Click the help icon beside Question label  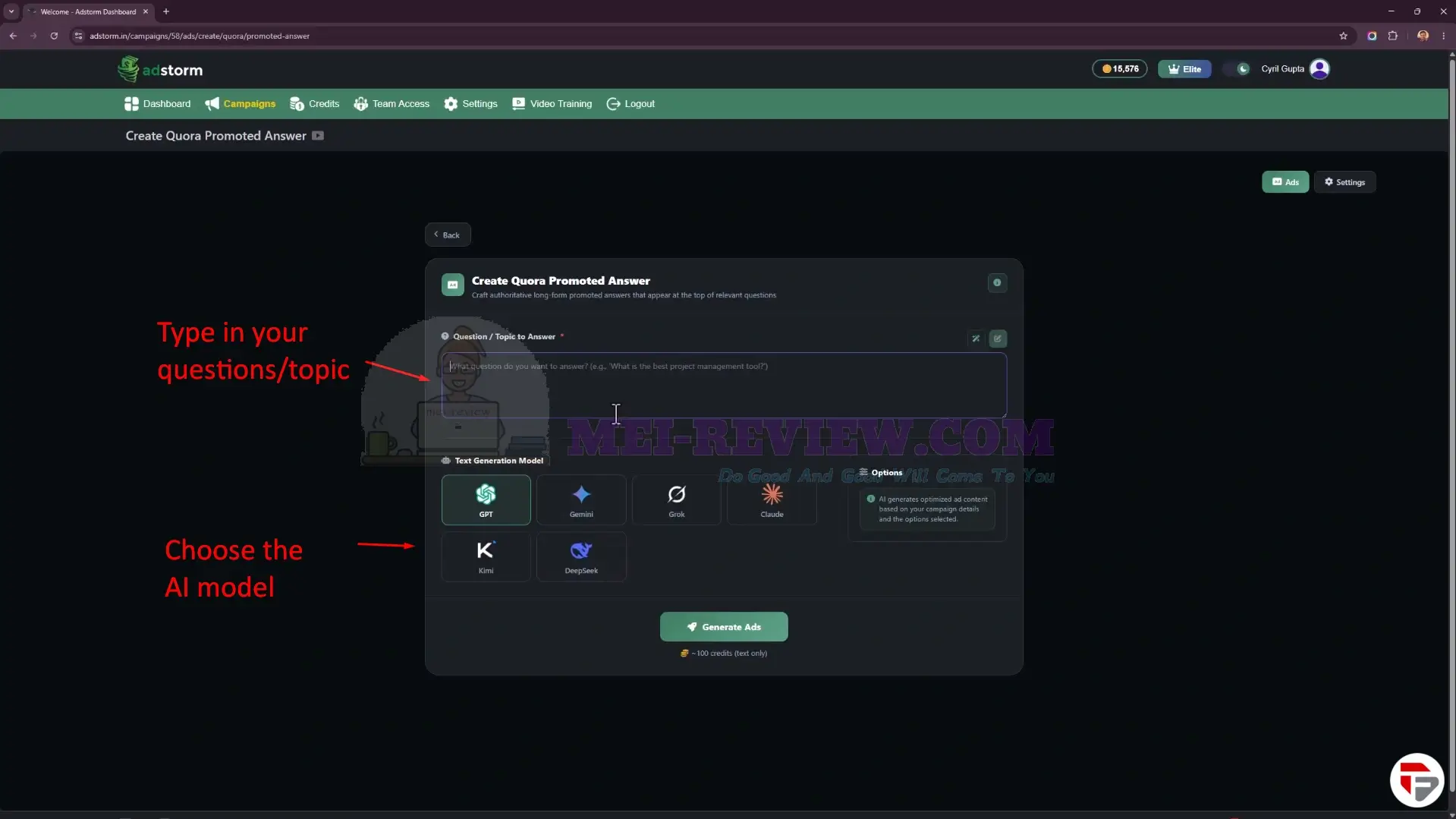coord(445,336)
